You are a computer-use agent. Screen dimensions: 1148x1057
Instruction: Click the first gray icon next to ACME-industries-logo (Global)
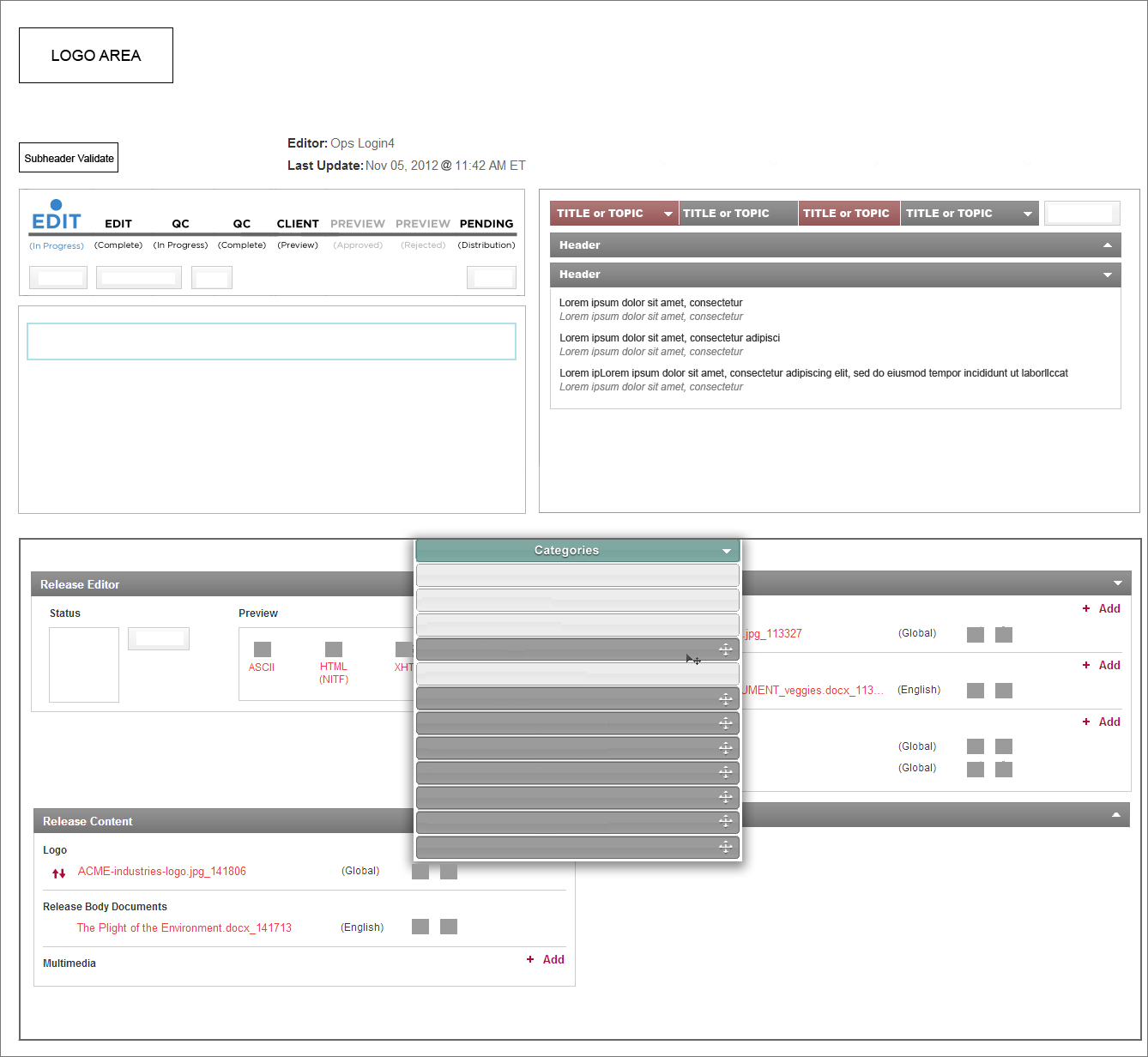click(x=420, y=872)
